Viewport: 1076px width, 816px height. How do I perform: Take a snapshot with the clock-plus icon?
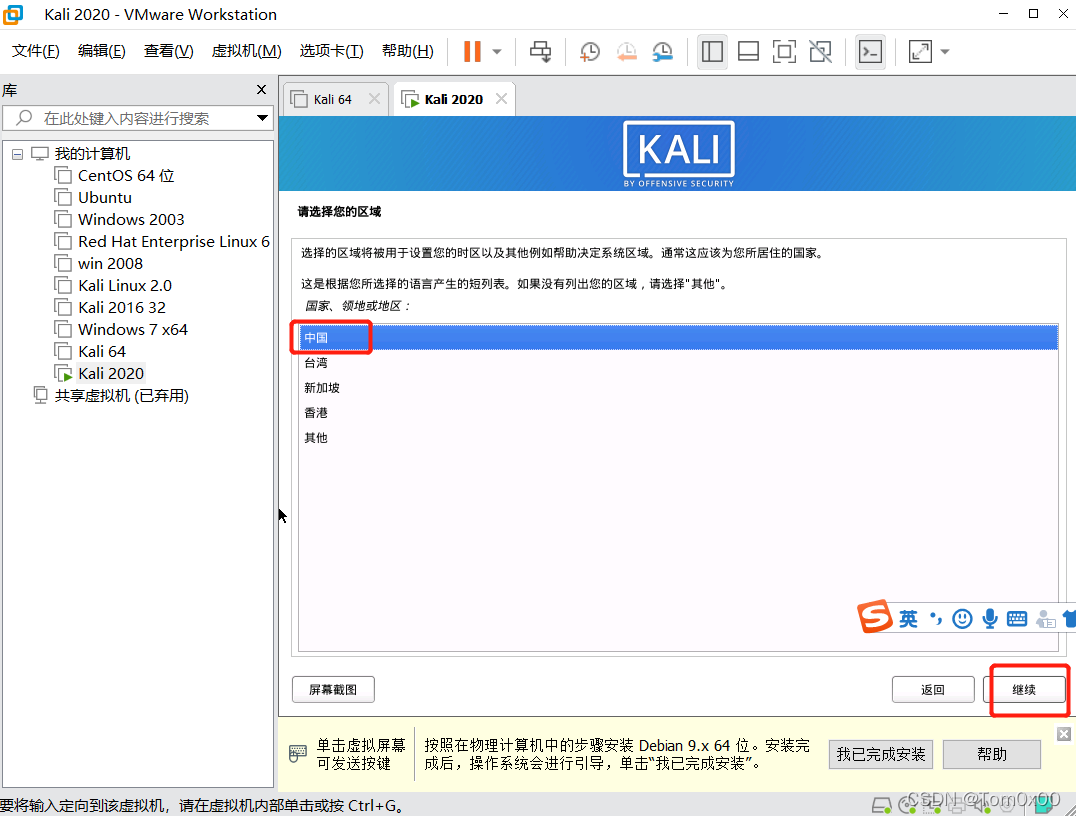coord(589,51)
